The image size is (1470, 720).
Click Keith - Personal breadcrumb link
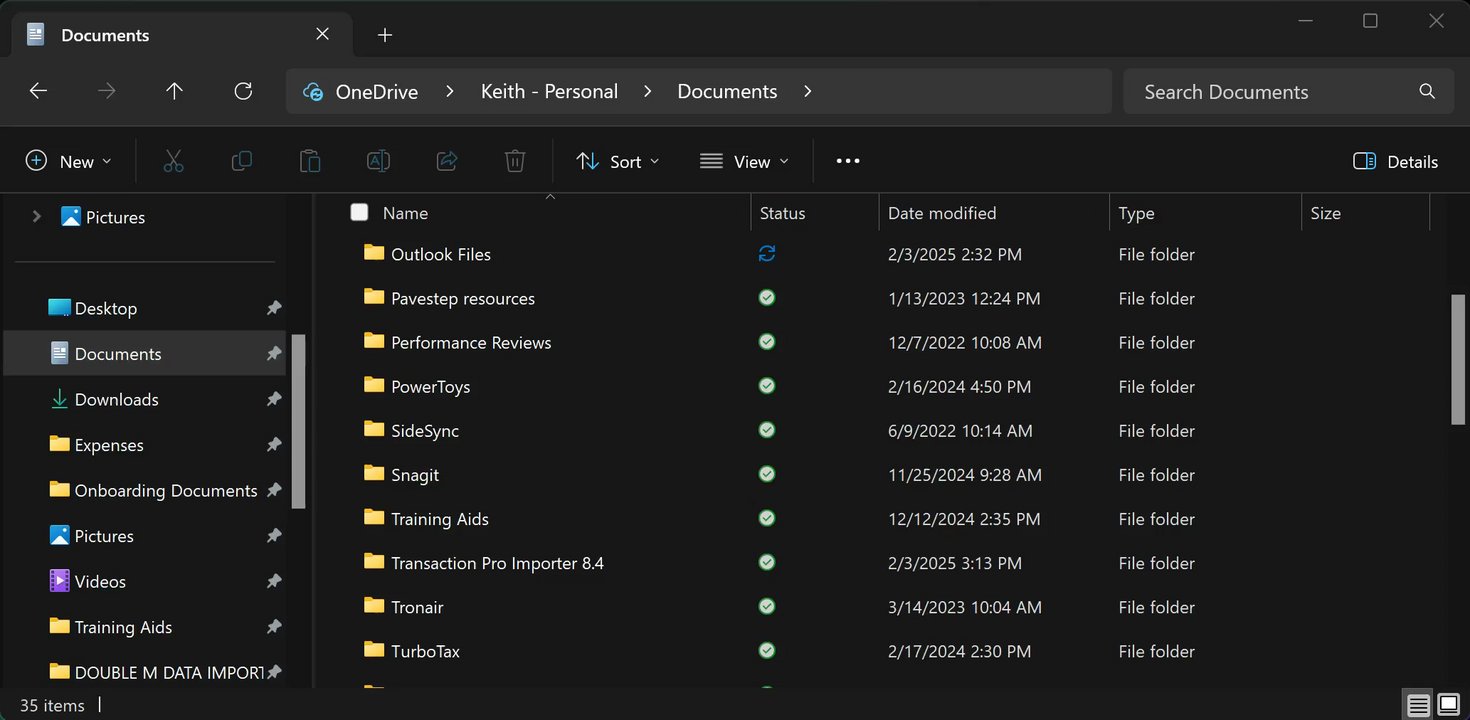(549, 91)
